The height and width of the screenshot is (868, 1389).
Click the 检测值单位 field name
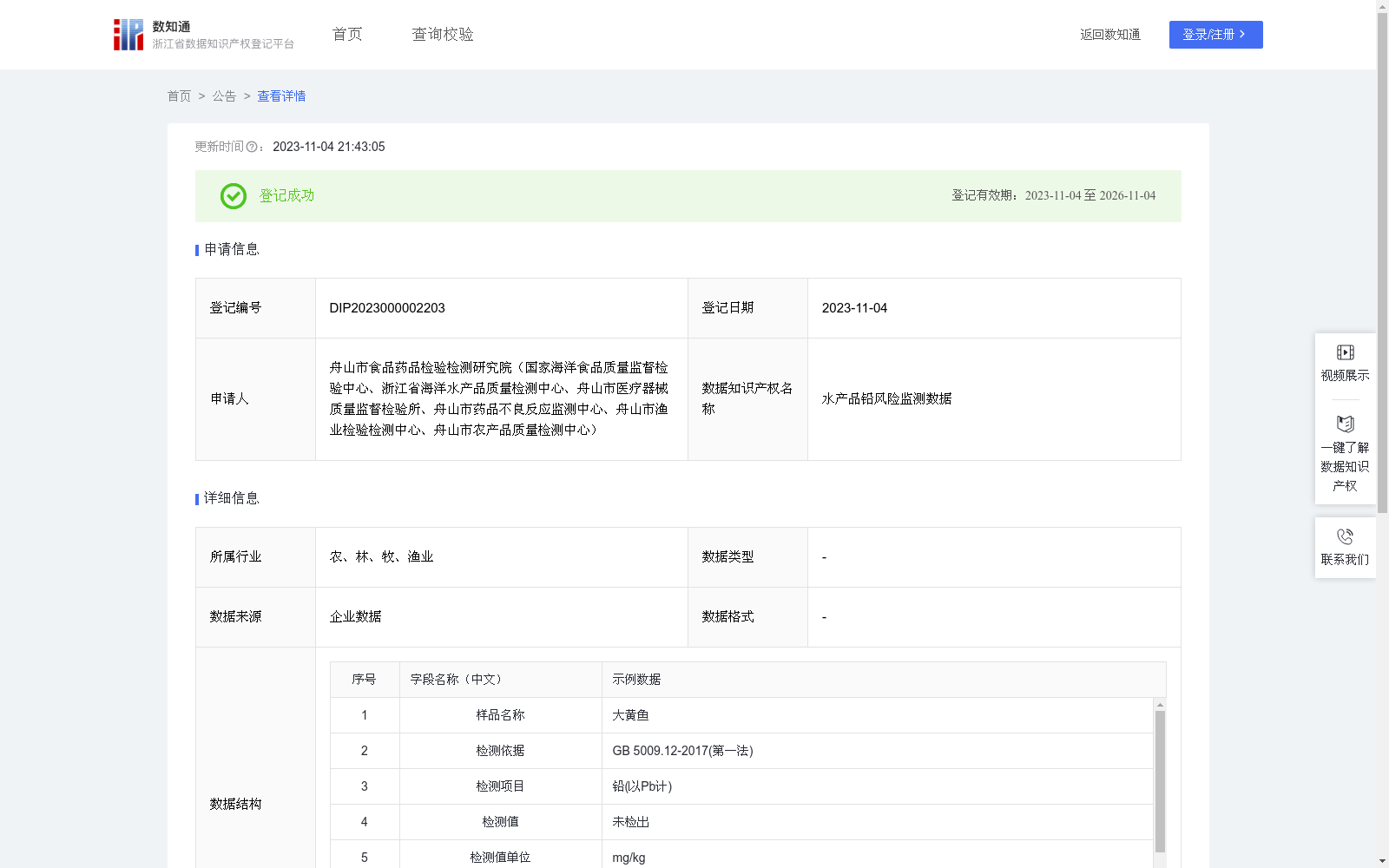tap(500, 858)
